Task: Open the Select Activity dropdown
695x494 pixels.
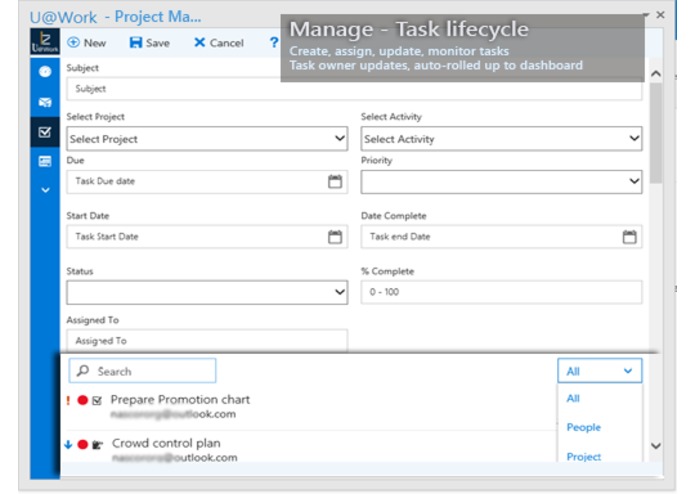Action: (x=501, y=139)
